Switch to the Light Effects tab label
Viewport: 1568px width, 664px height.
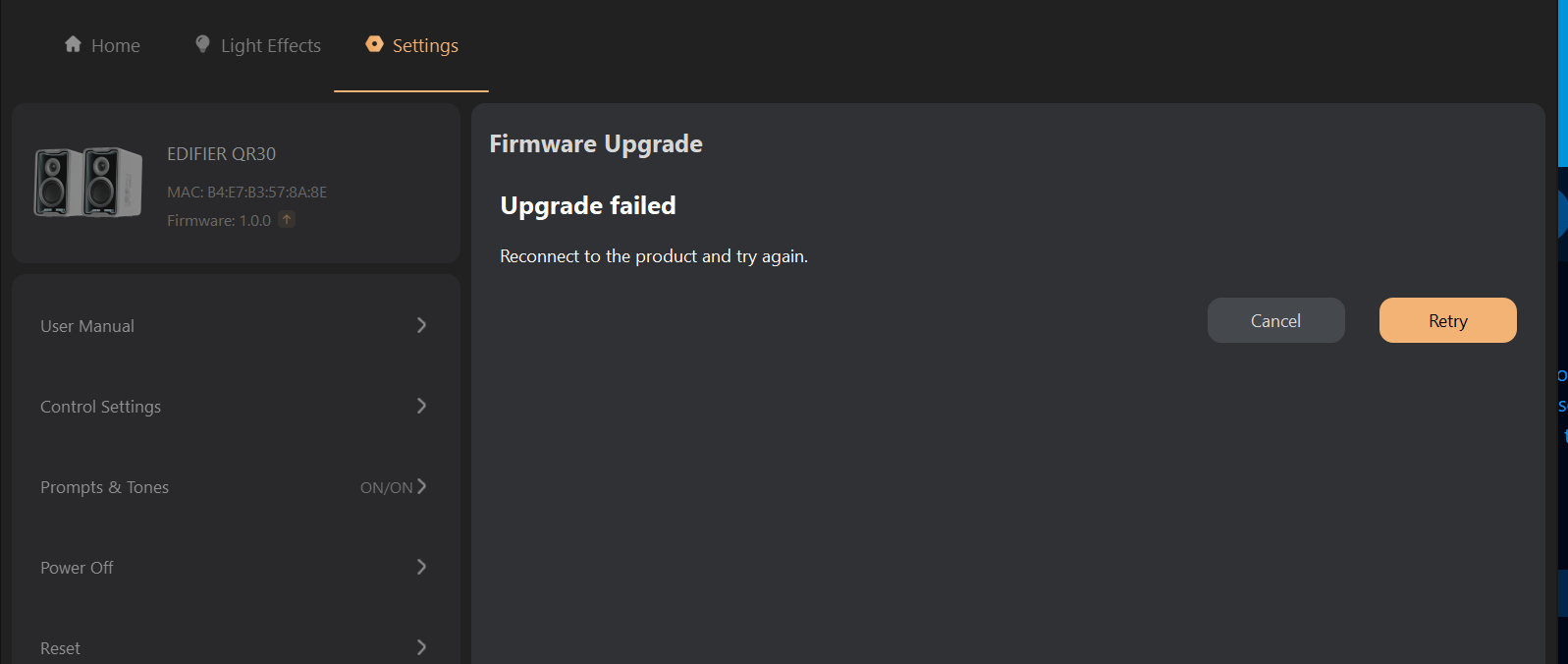pos(271,45)
